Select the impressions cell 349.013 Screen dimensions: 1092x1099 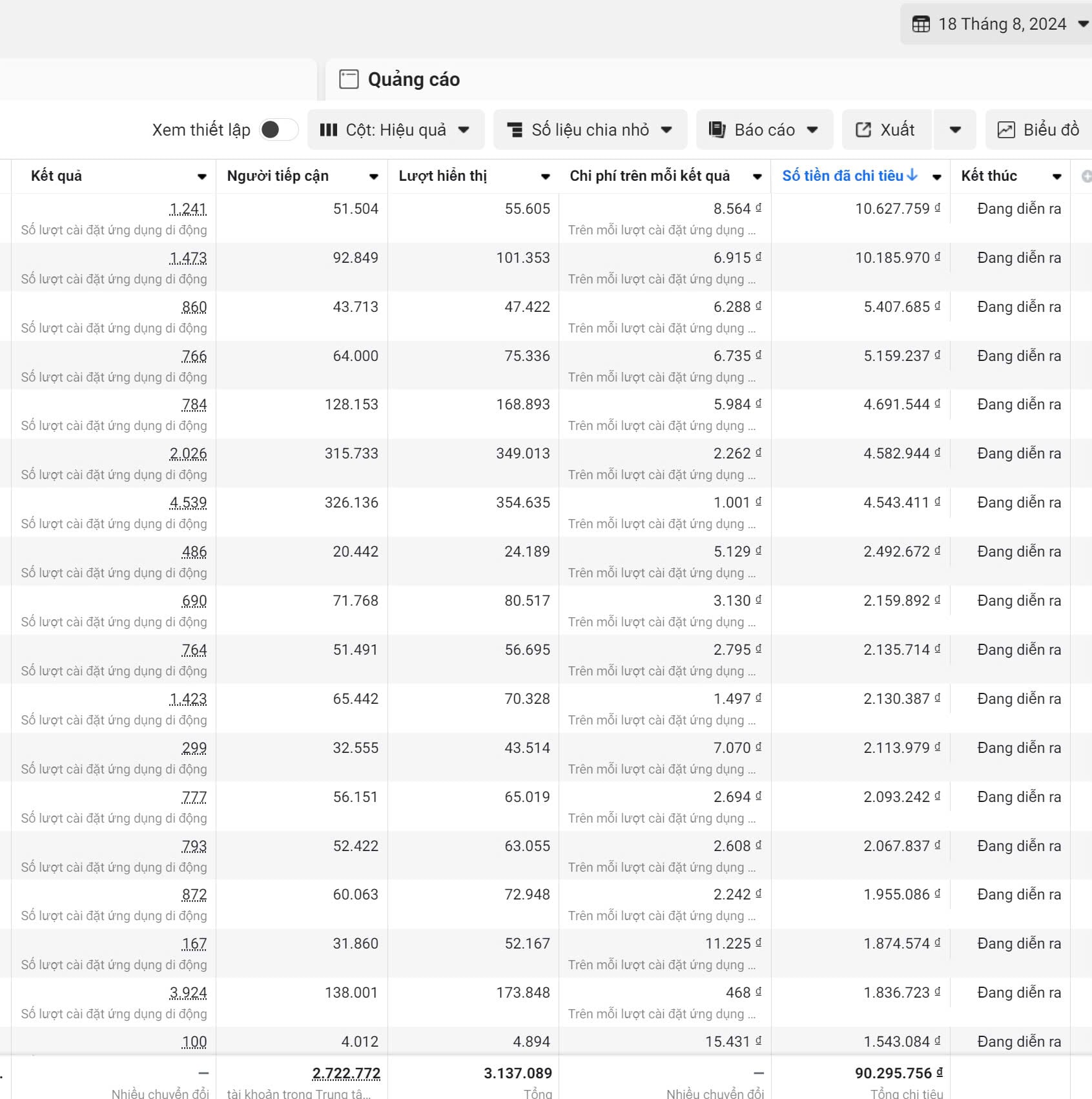point(523,453)
